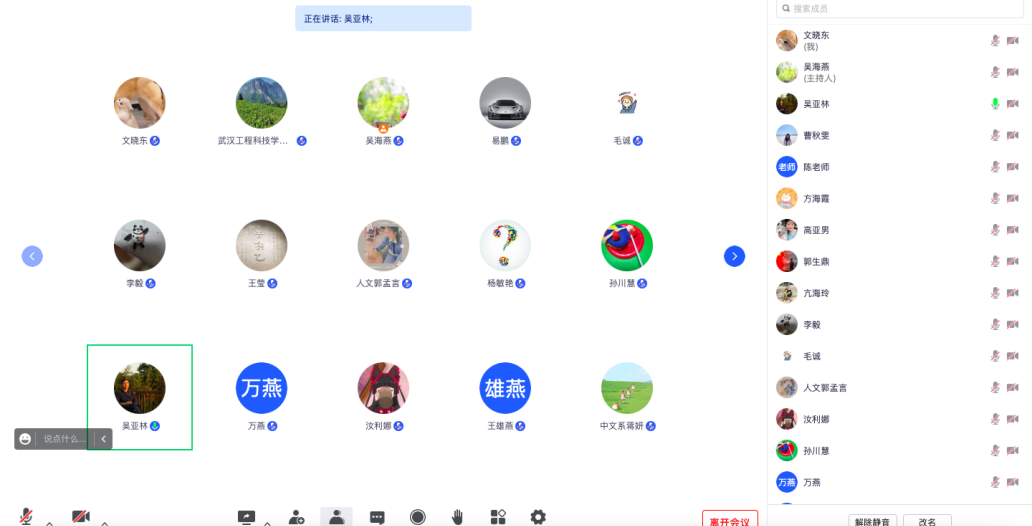Click the 改名 rename button
This screenshot has width=1032, height=526.
click(927, 521)
